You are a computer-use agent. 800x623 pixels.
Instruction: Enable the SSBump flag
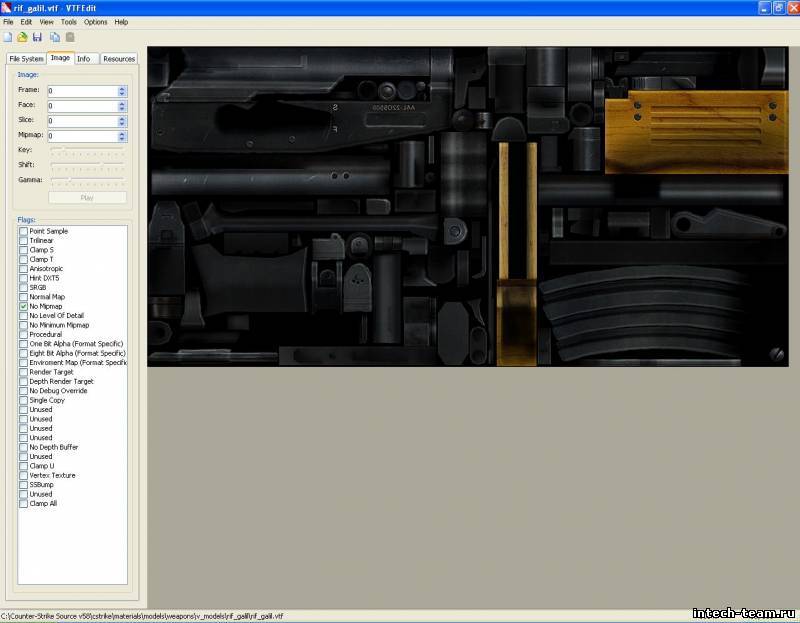23,485
